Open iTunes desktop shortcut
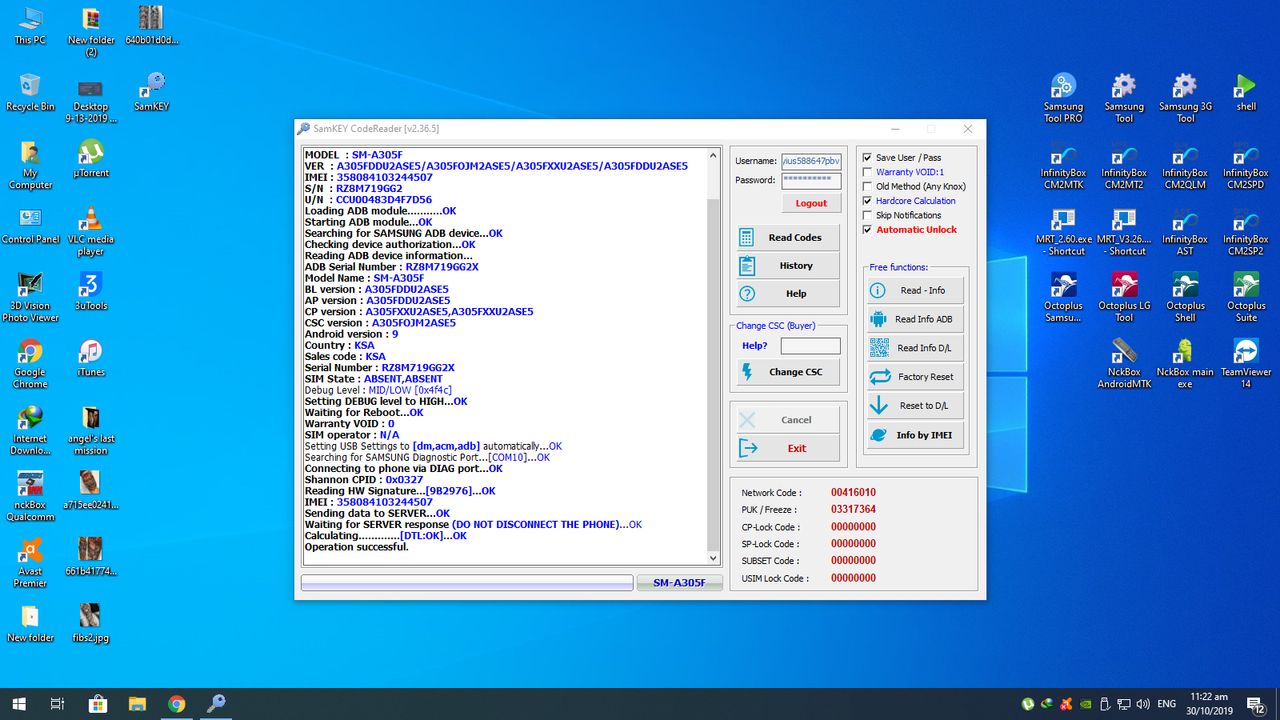Image resolution: width=1280 pixels, height=720 pixels. coord(91,358)
